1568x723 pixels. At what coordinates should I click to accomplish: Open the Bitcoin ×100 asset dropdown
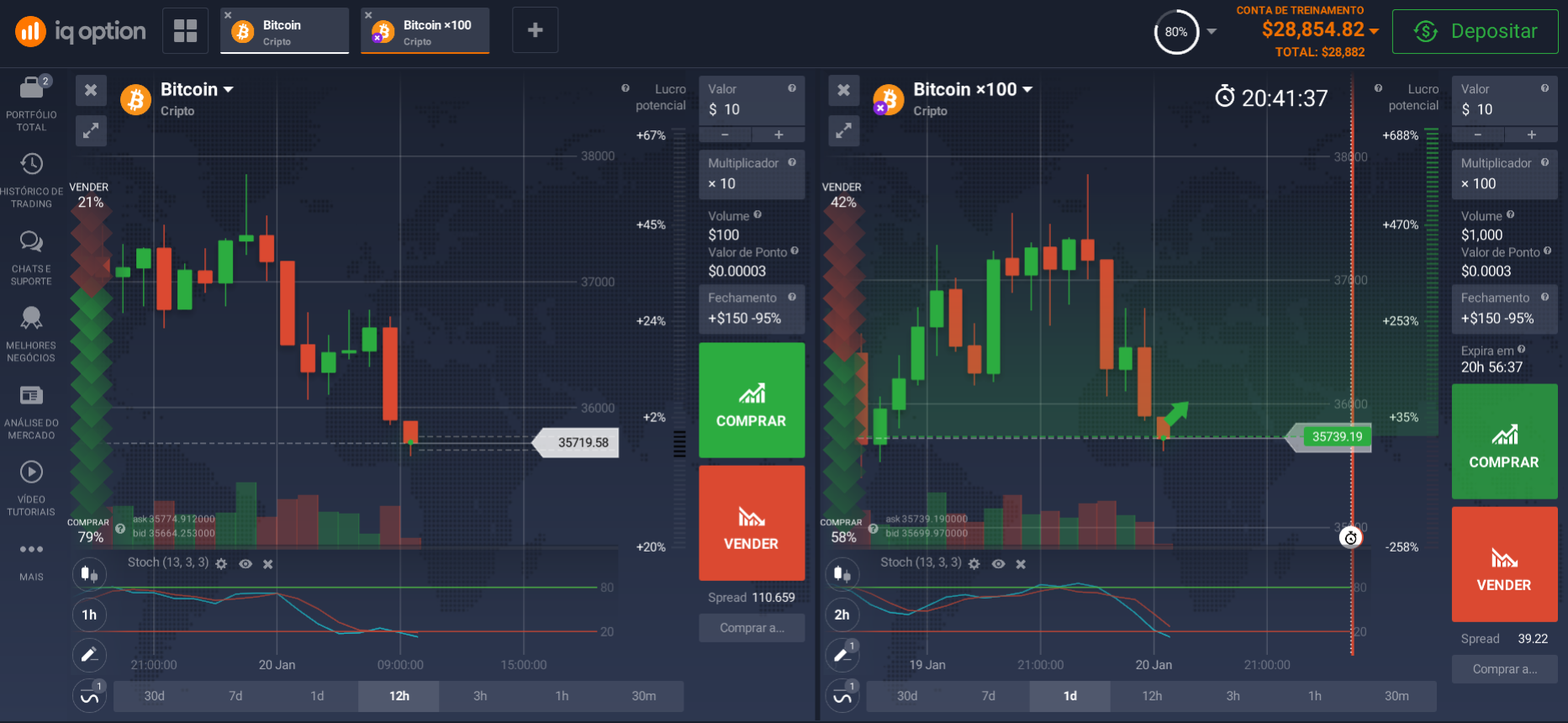click(973, 89)
